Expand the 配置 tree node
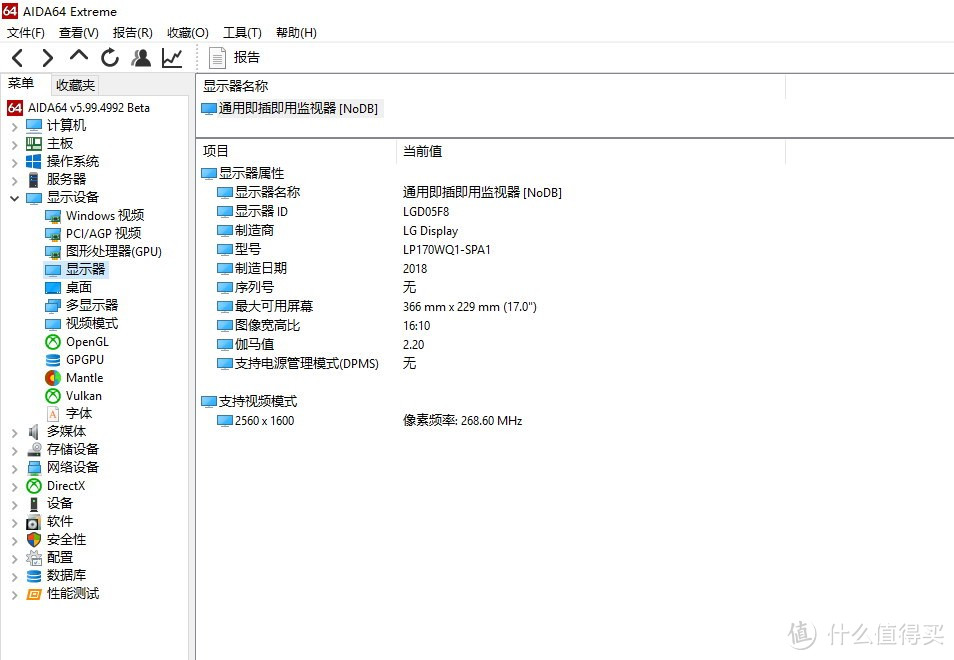Viewport: 954px width, 660px height. click(15, 558)
